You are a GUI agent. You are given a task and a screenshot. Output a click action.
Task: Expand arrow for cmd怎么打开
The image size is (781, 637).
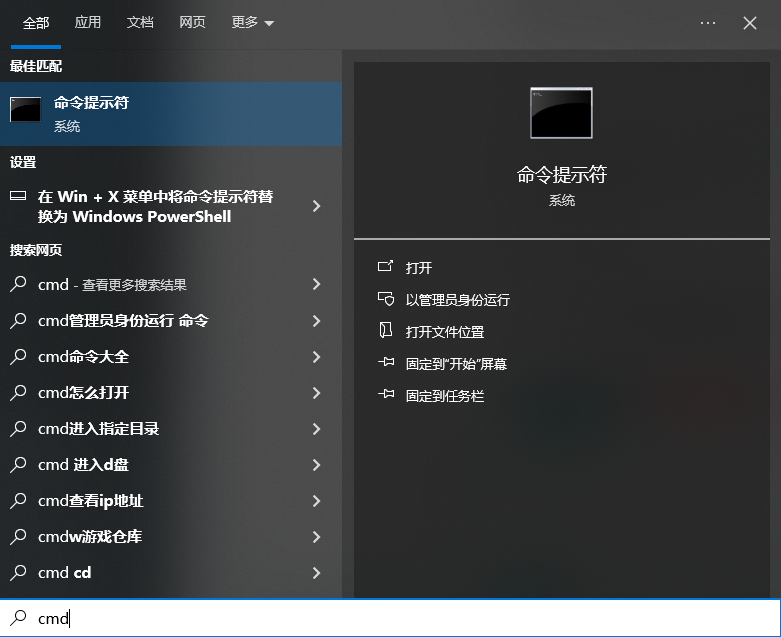316,393
